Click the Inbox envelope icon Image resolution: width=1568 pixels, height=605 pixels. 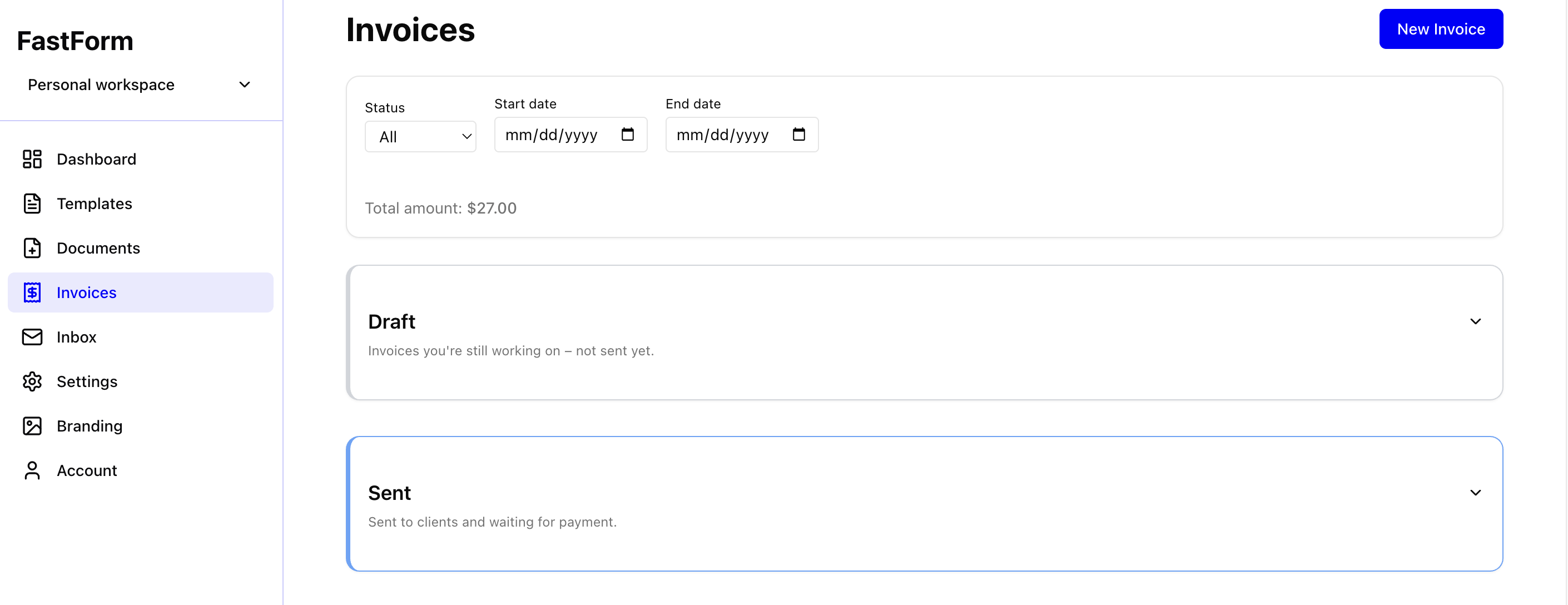[32, 336]
